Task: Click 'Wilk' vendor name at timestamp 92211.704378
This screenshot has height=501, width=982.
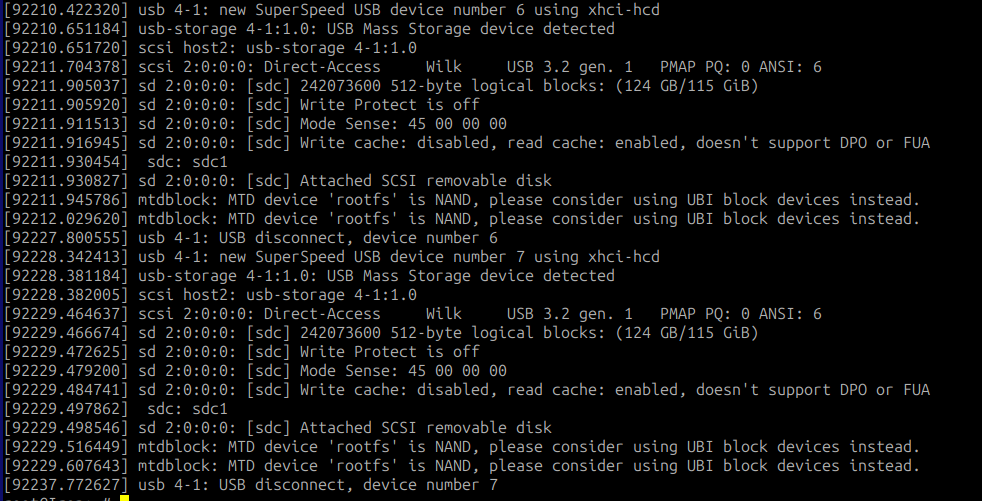Action: click(x=443, y=67)
